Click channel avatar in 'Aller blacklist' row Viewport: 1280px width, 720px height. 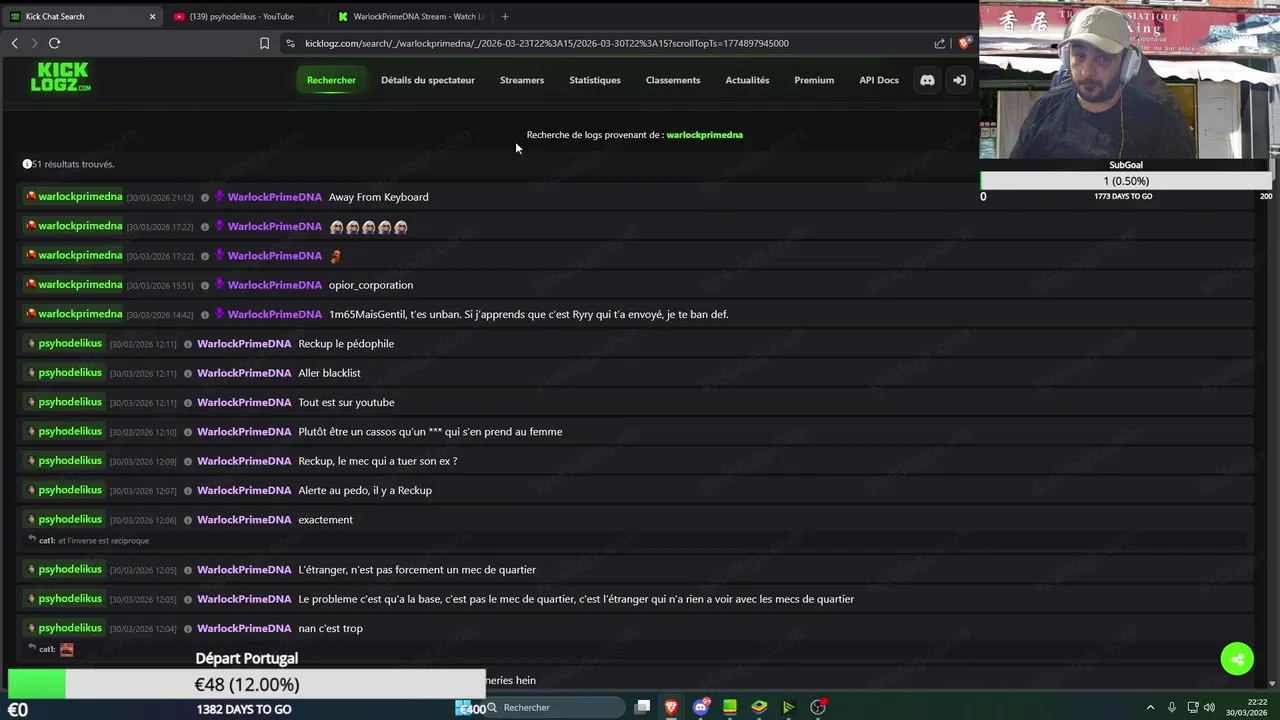(x=31, y=373)
